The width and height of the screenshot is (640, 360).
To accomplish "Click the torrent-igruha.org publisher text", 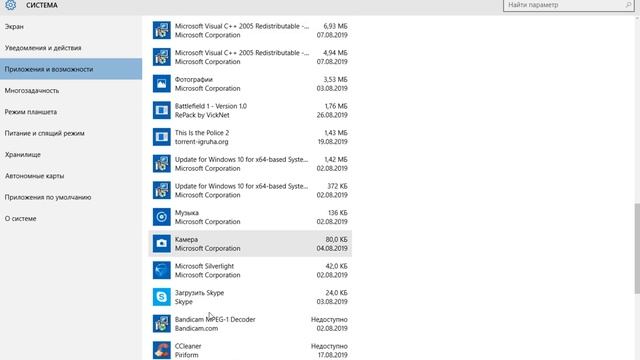I will coord(202,142).
